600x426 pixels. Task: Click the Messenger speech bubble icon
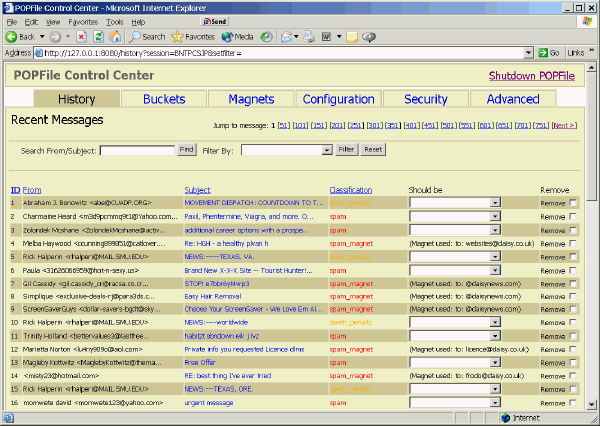[x=369, y=37]
